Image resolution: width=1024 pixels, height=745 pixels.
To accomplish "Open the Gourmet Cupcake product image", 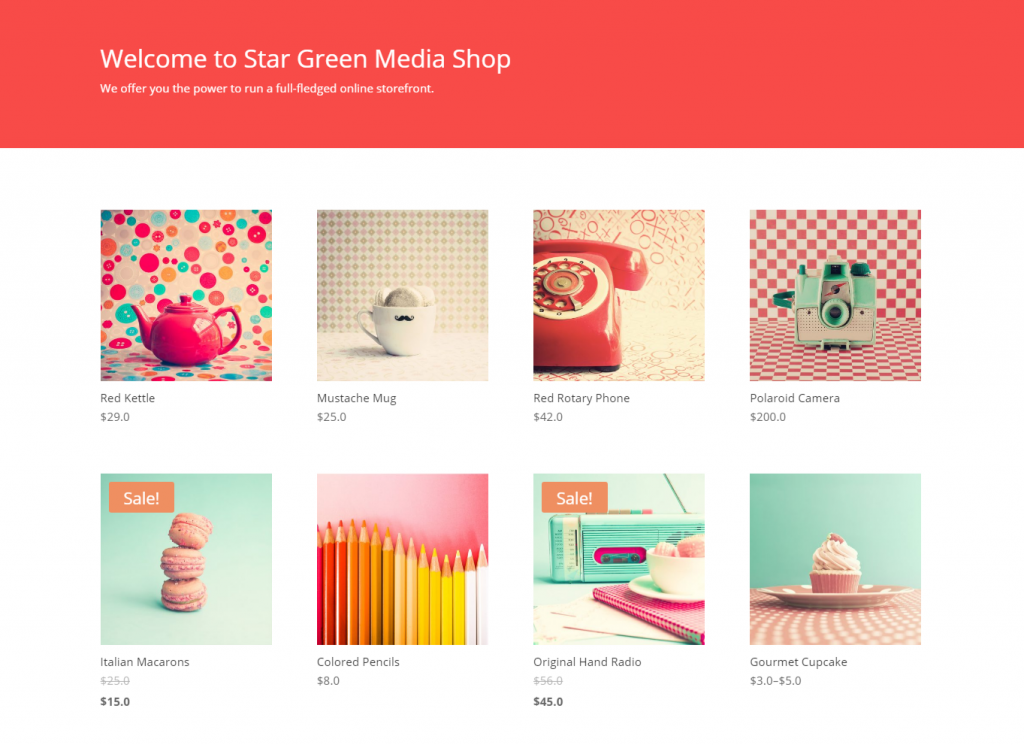I will [835, 559].
